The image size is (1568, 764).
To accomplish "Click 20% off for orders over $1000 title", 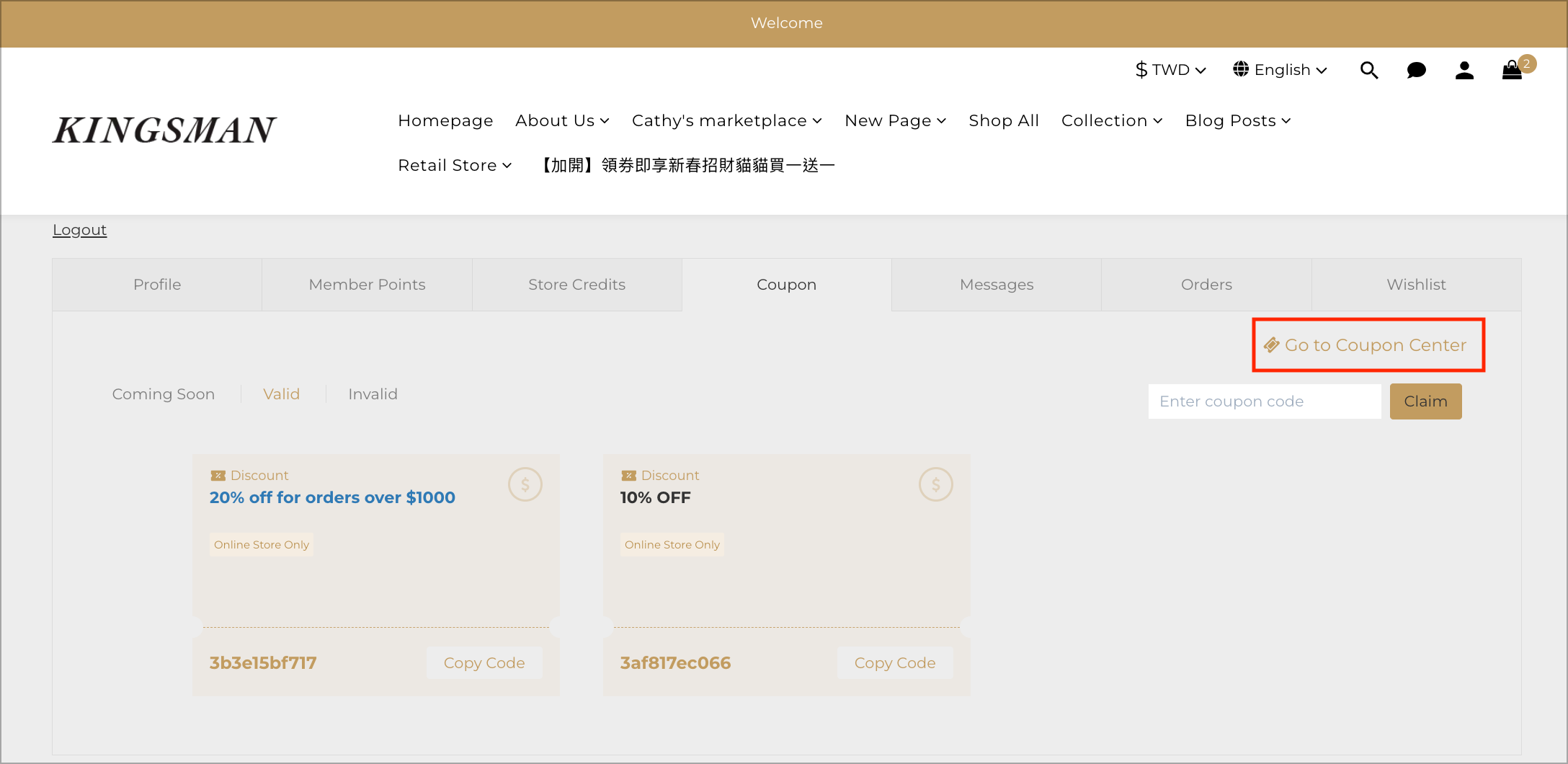I will point(332,497).
